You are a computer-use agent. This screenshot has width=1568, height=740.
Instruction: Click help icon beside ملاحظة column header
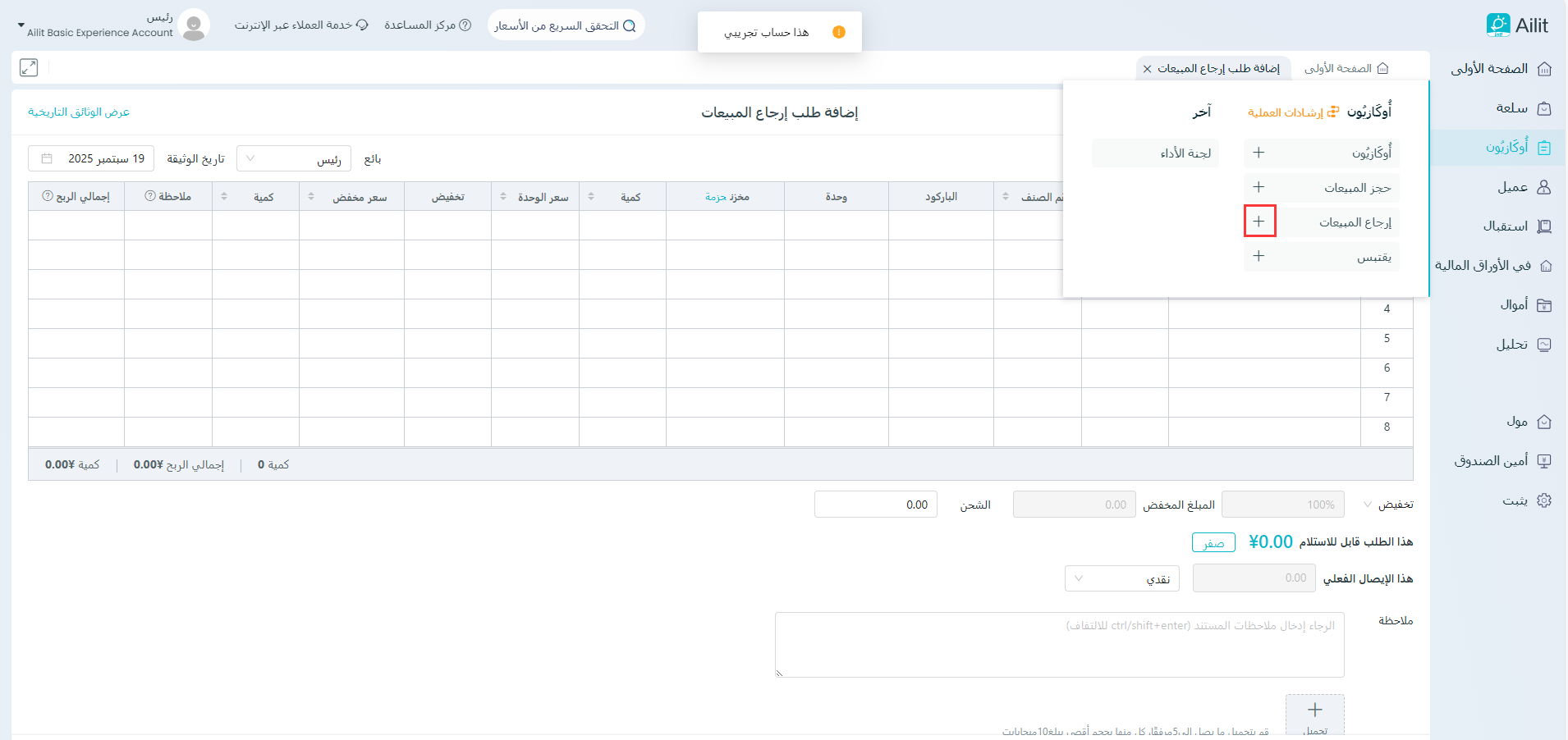pos(150,196)
